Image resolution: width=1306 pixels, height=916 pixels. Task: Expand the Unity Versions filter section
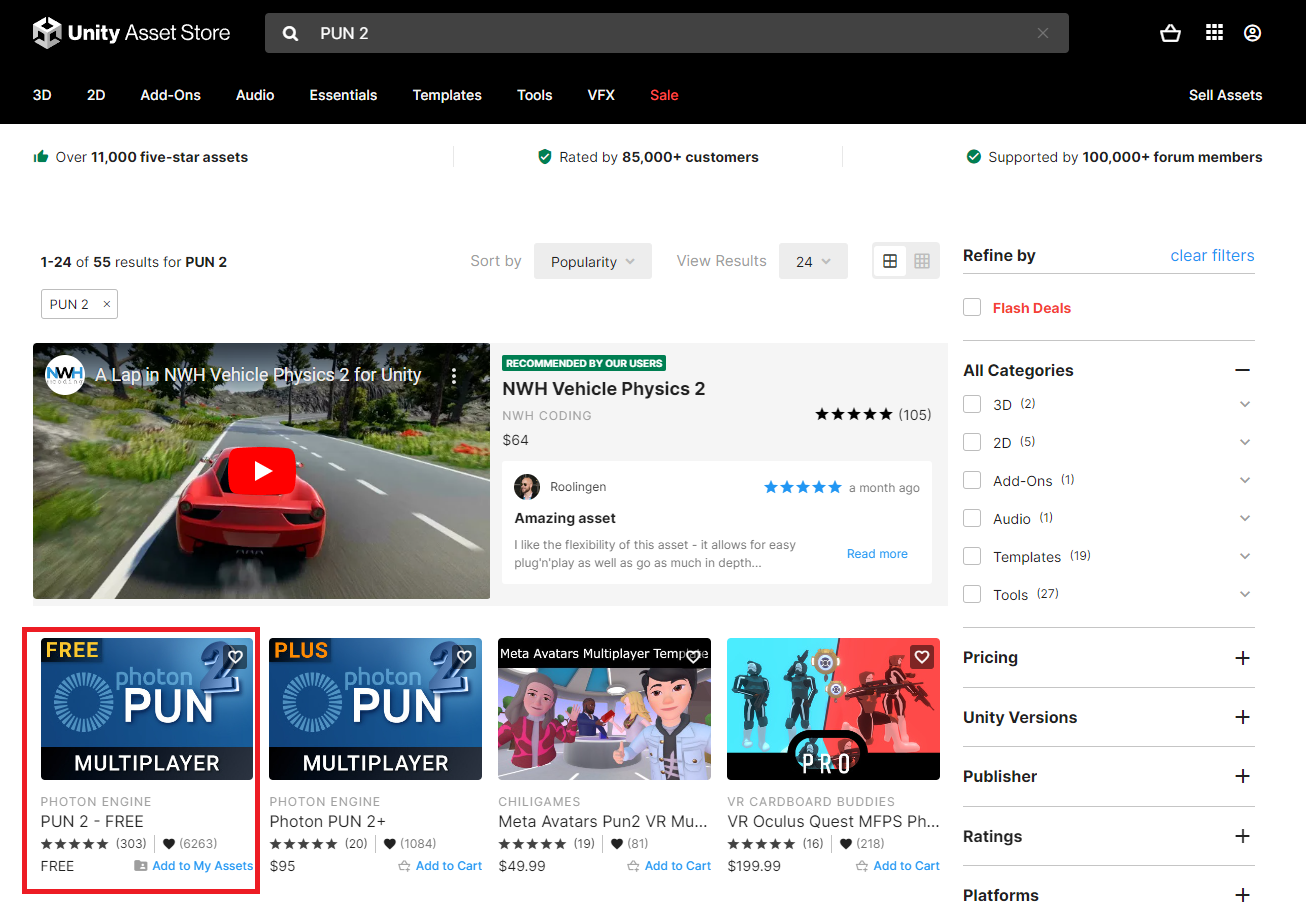coord(1243,717)
